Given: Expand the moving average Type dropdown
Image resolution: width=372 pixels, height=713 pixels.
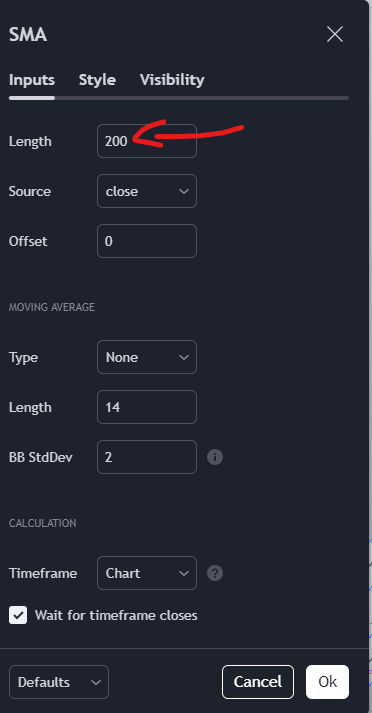Looking at the screenshot, I should 147,357.
